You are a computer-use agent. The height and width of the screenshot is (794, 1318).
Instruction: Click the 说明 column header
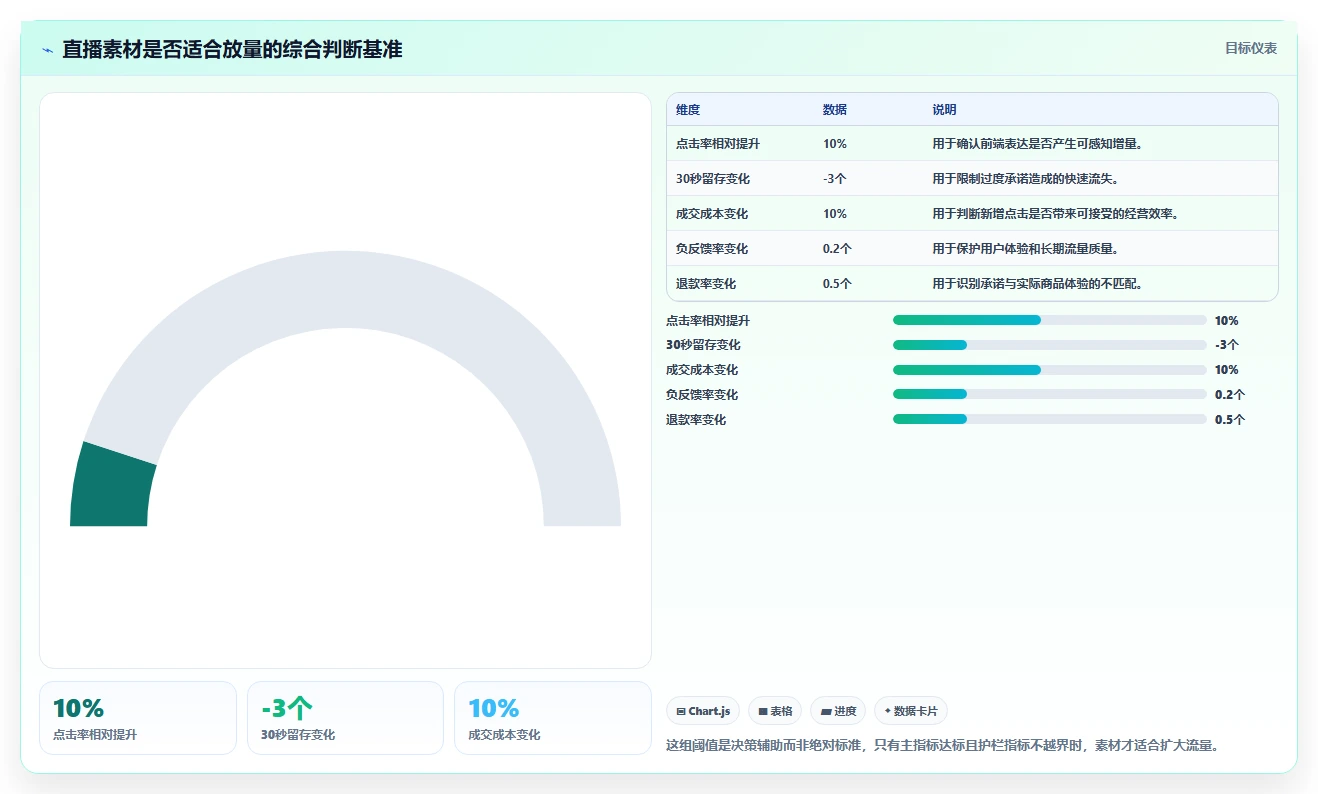point(945,110)
